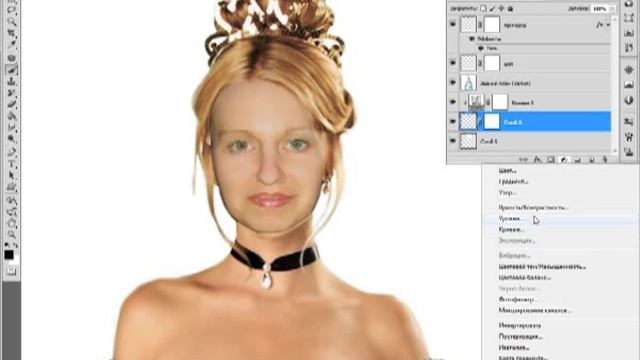Click the black foreground color swatch
The image size is (640, 360).
[9, 255]
